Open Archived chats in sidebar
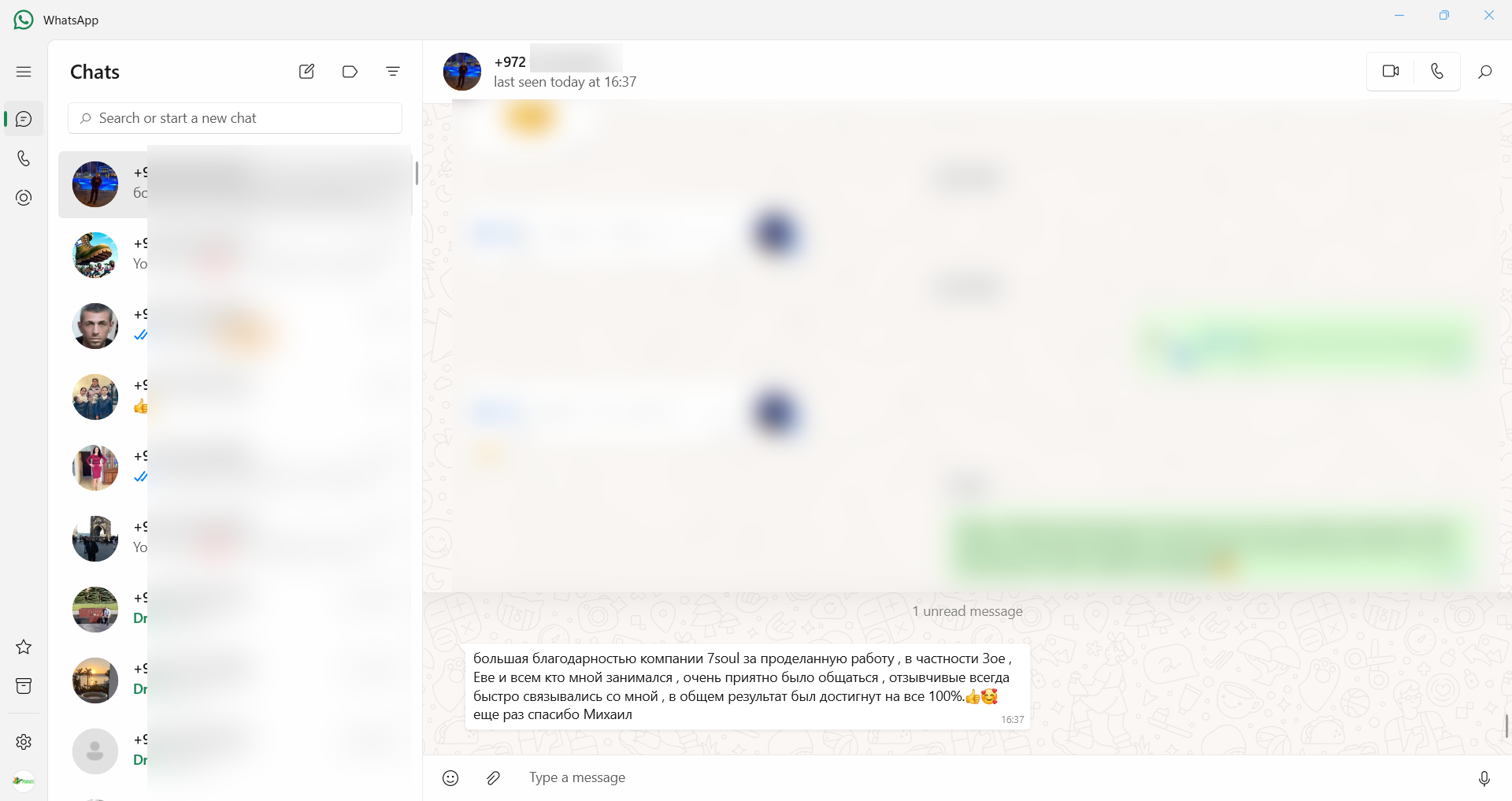The width and height of the screenshot is (1512, 801). 24,686
